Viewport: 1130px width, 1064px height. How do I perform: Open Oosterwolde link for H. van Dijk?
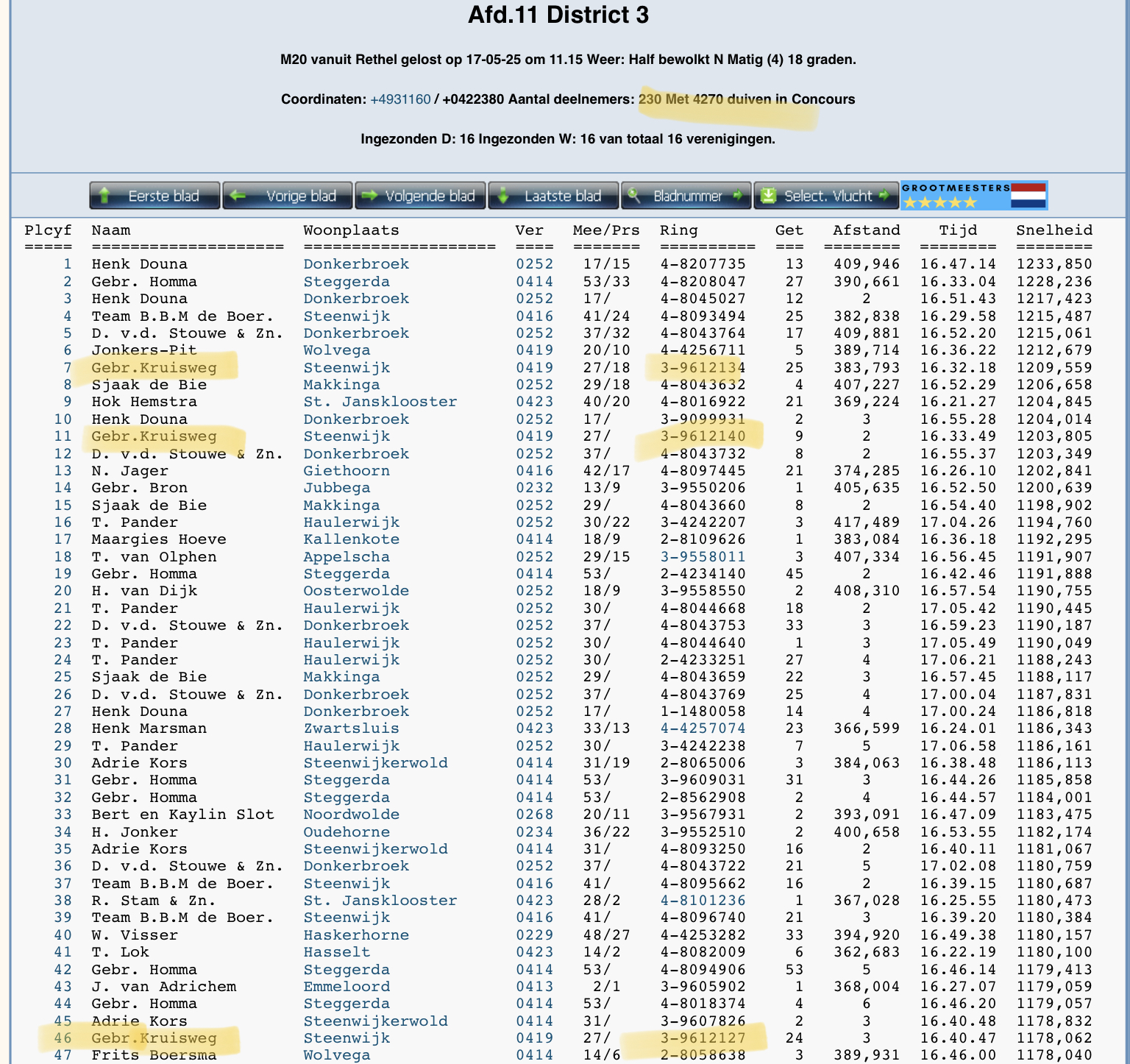(x=356, y=591)
